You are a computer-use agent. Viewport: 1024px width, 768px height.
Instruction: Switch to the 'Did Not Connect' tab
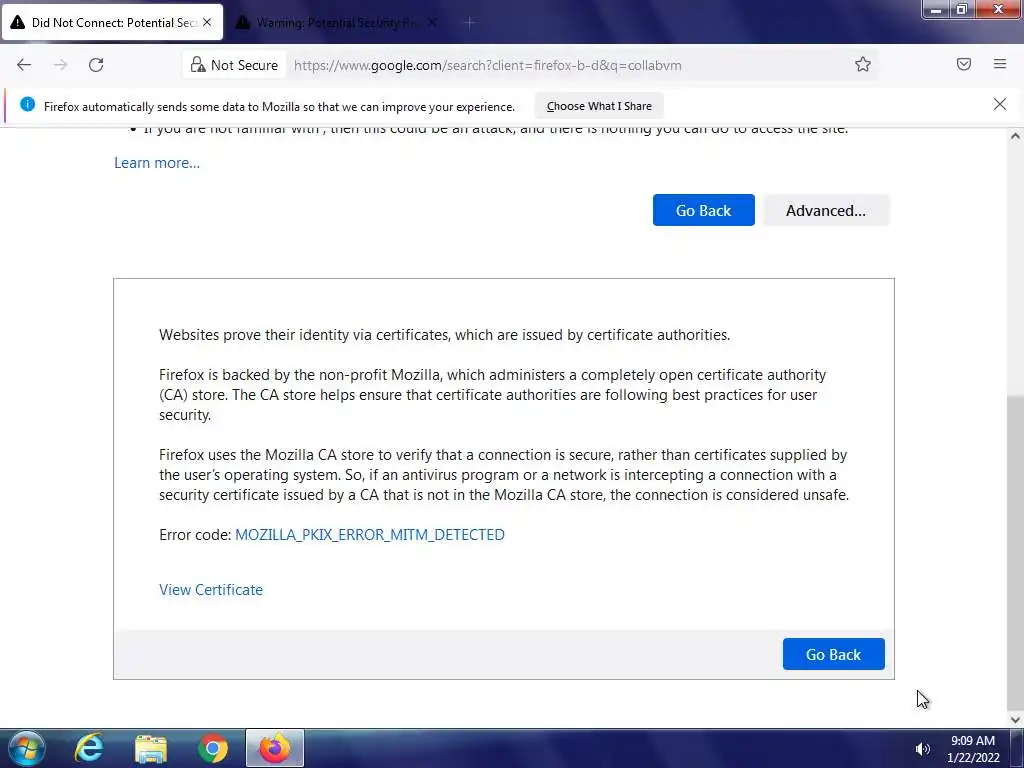click(x=112, y=22)
